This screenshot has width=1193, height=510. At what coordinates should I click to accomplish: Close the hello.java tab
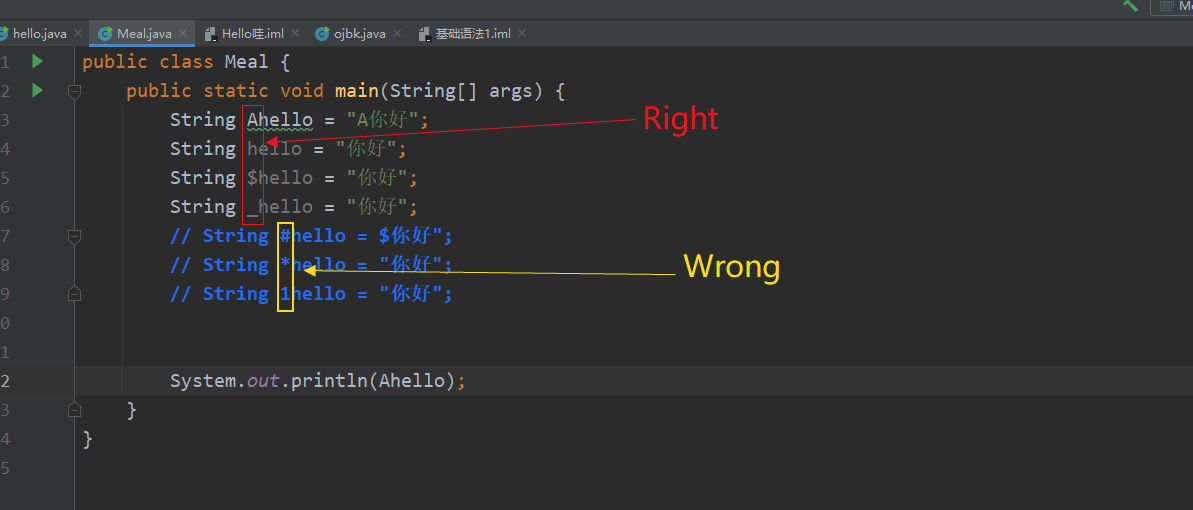tap(78, 33)
